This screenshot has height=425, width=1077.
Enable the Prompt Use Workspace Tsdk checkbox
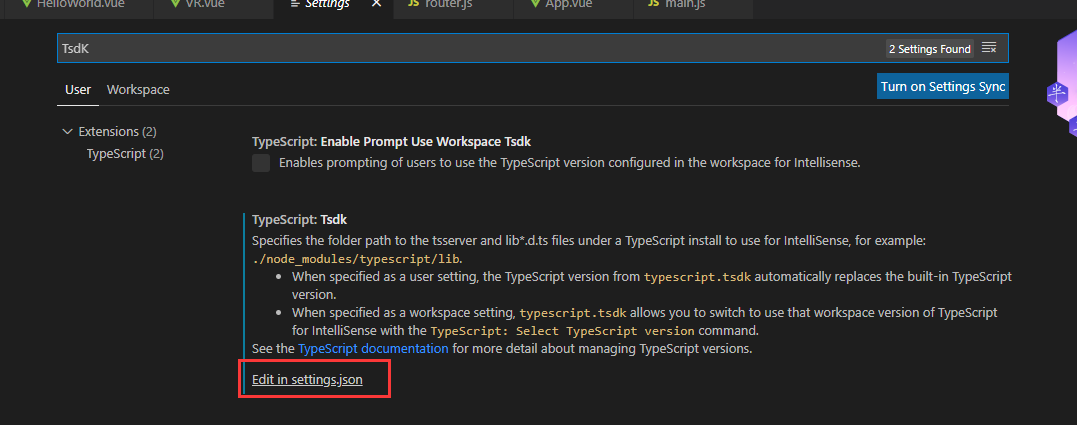point(261,163)
